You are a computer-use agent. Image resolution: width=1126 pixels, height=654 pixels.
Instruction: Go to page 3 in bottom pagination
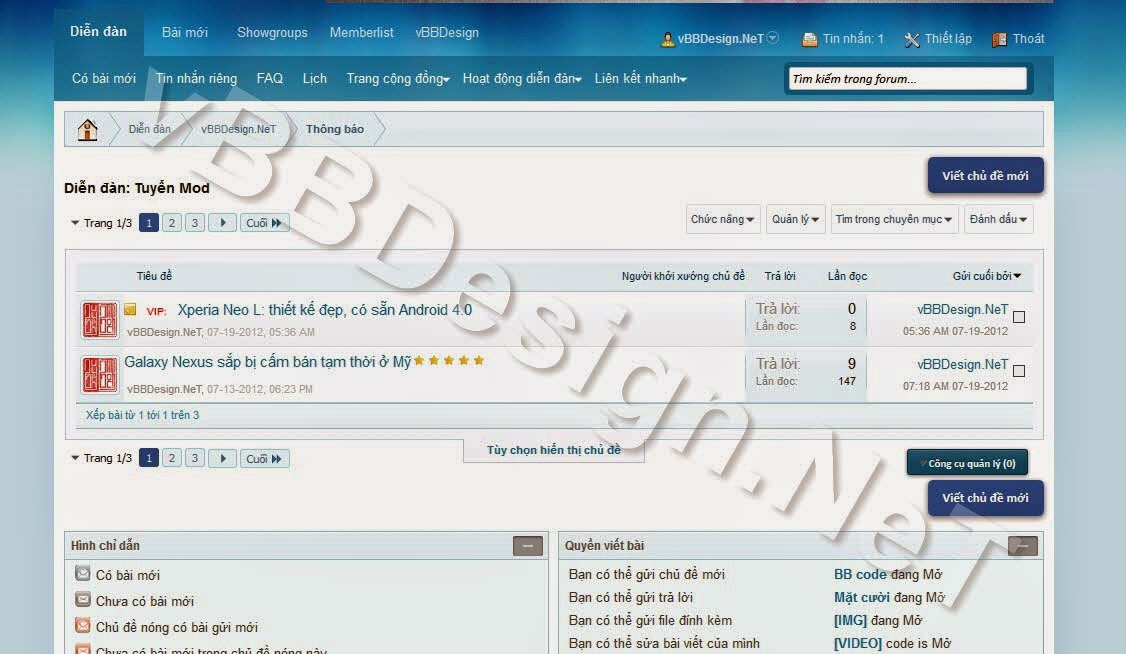195,458
